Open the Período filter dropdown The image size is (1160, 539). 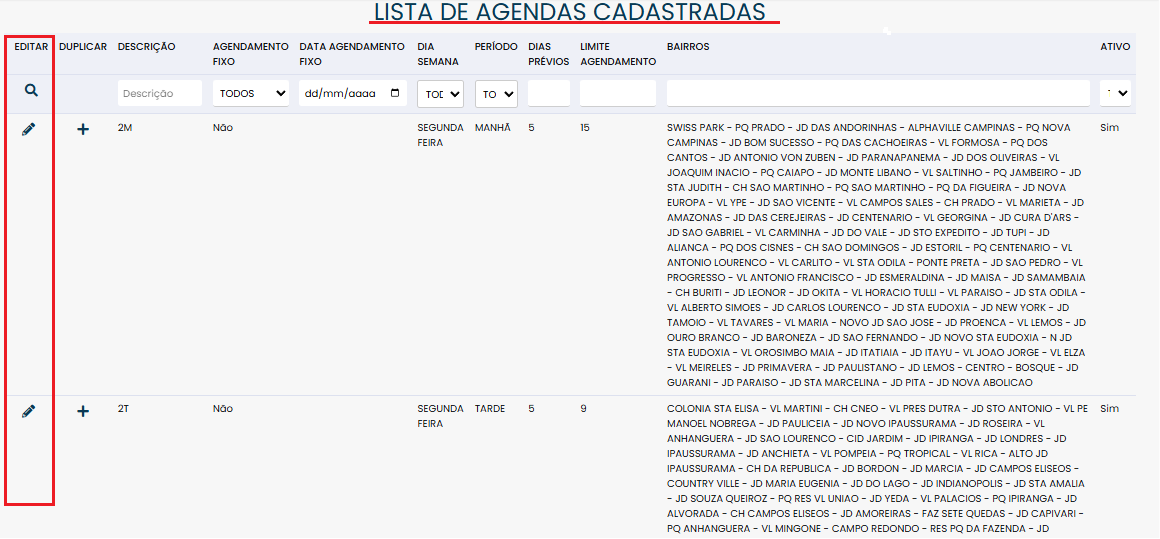[x=496, y=93]
